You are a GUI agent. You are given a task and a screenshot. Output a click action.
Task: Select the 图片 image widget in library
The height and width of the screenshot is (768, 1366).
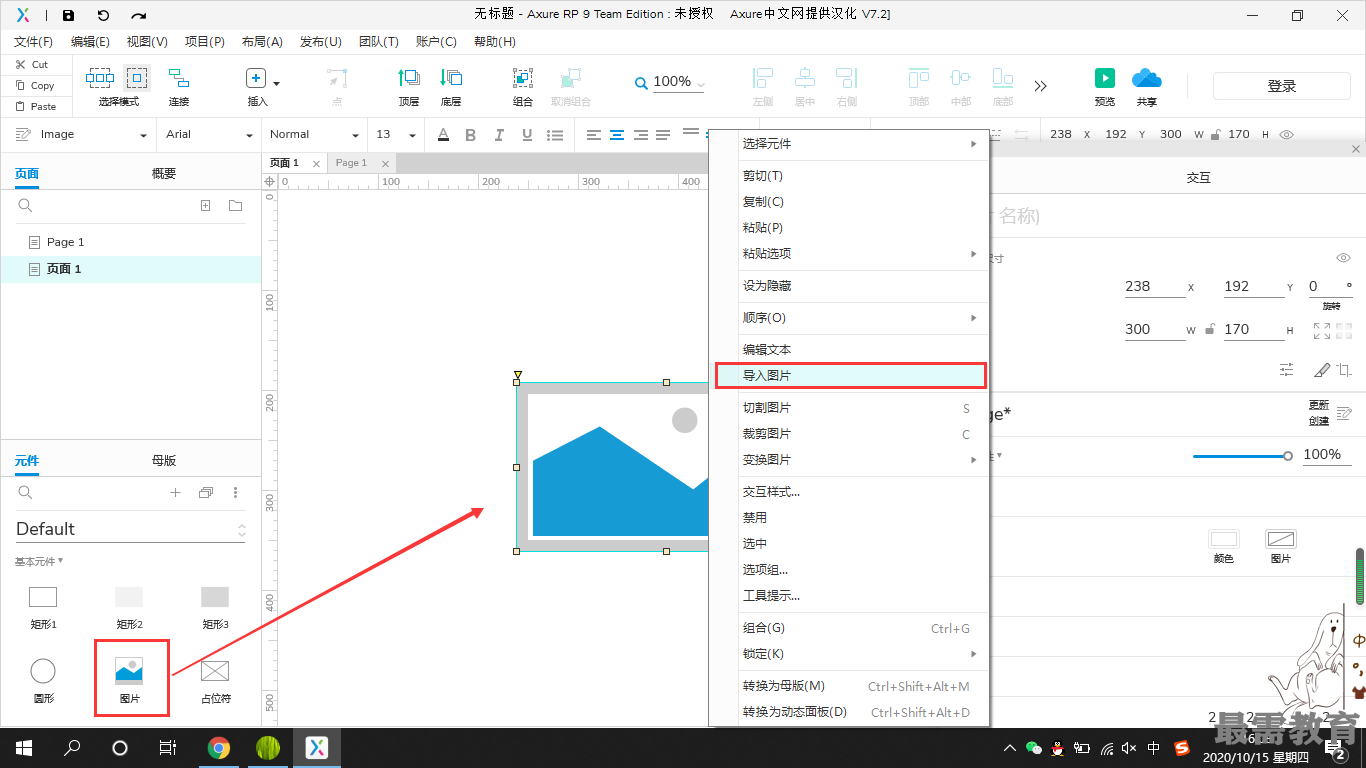tap(130, 680)
